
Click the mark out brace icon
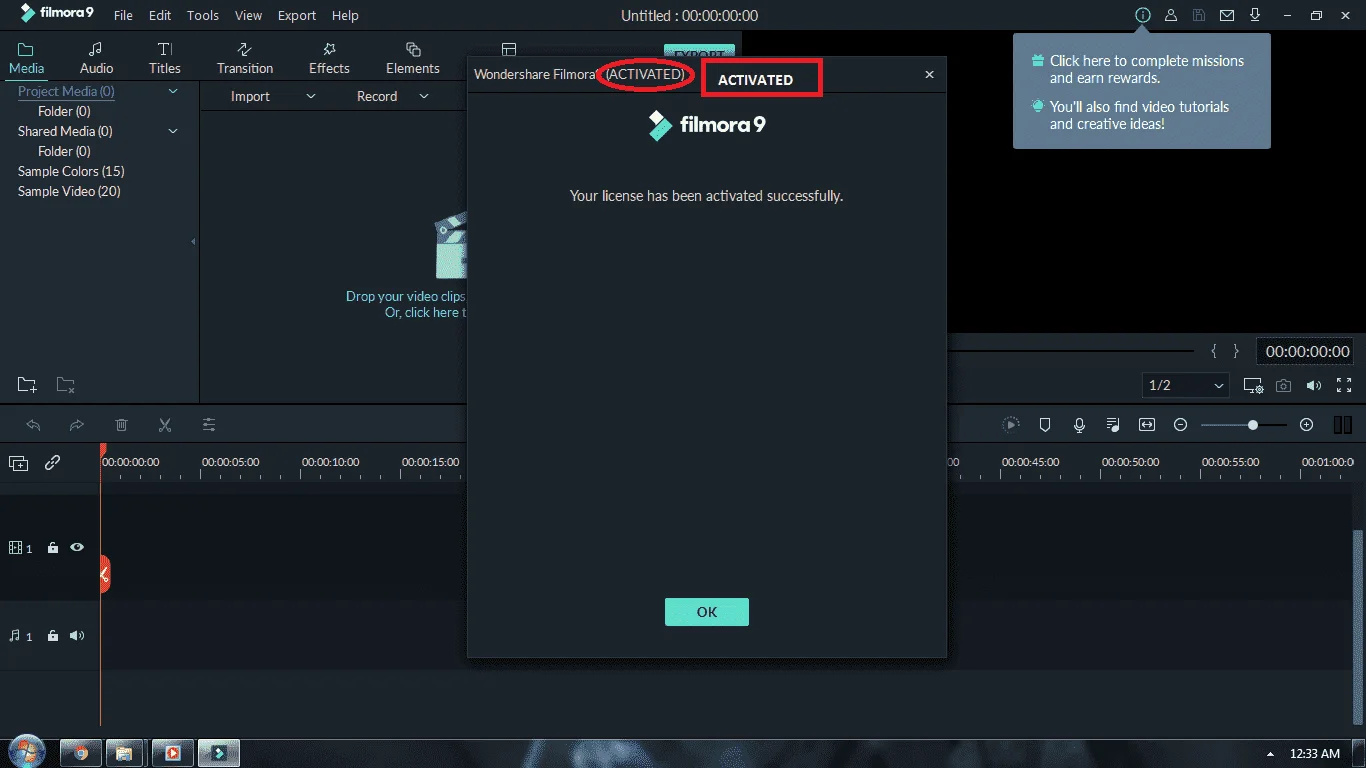coord(1236,351)
